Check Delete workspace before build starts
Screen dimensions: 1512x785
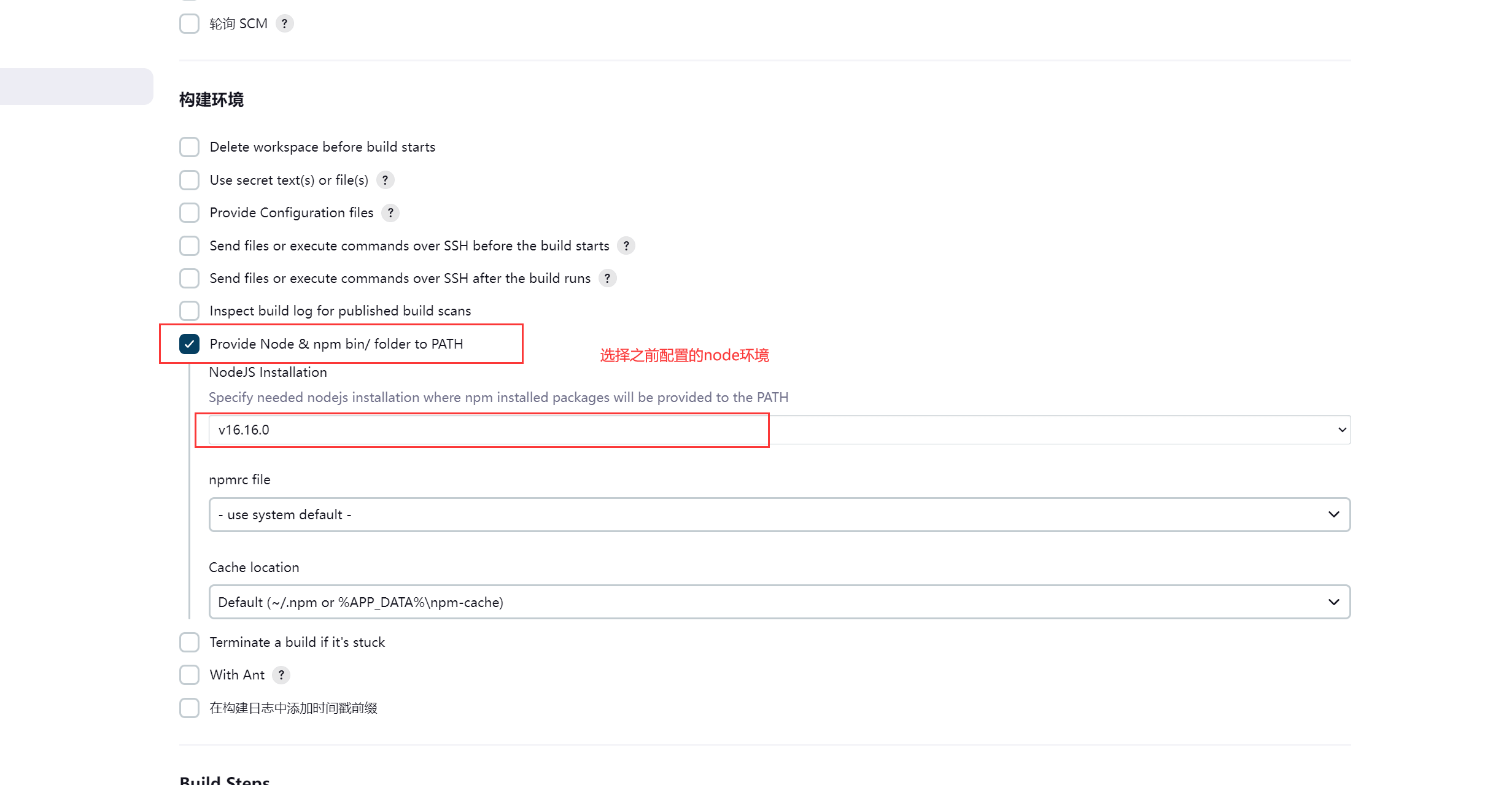pyautogui.click(x=189, y=147)
